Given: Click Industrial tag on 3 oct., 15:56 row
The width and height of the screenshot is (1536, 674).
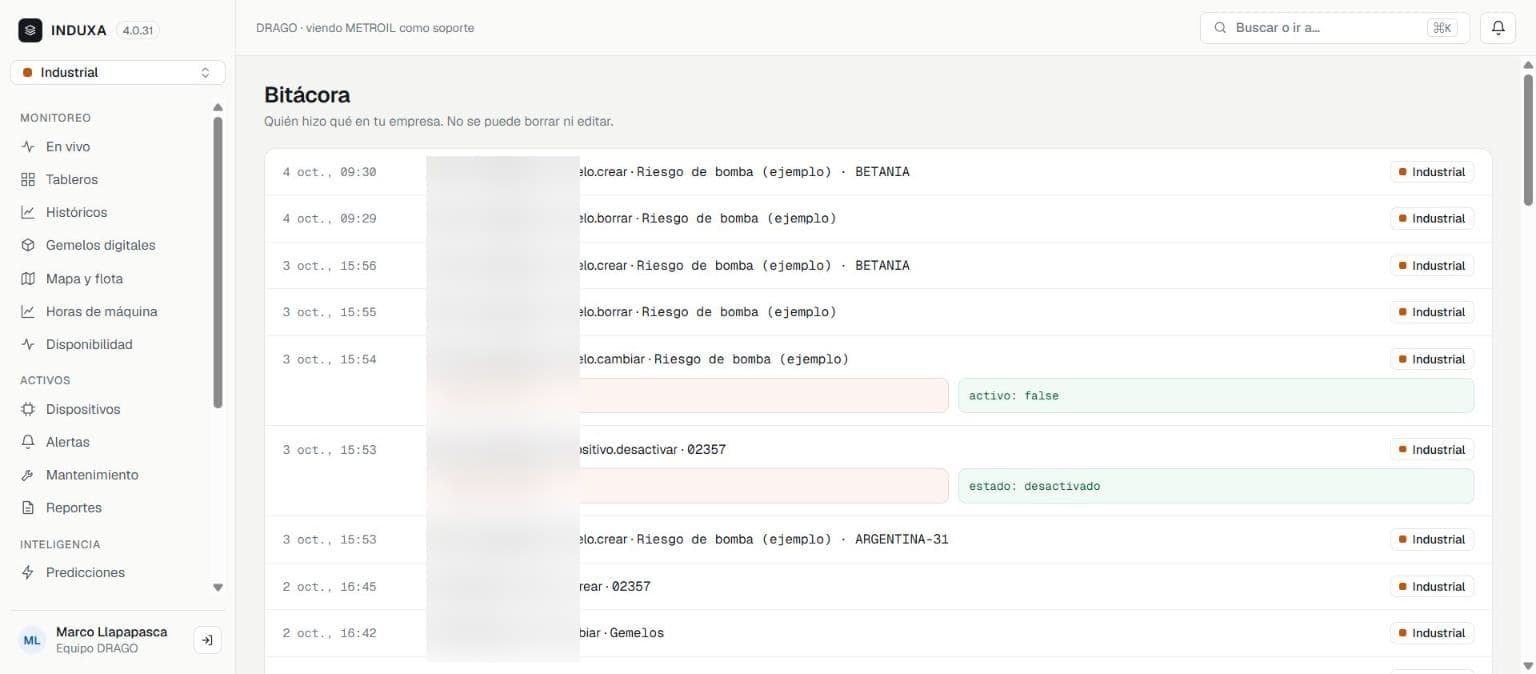Looking at the screenshot, I should (1432, 266).
